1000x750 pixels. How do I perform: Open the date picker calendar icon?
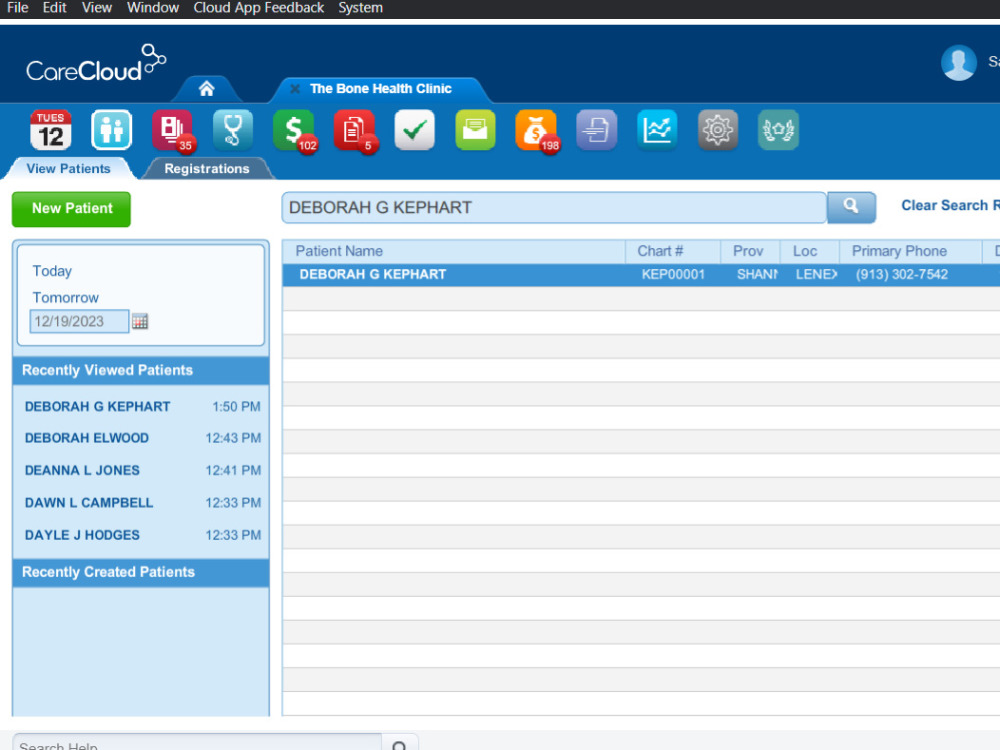pyautogui.click(x=140, y=321)
